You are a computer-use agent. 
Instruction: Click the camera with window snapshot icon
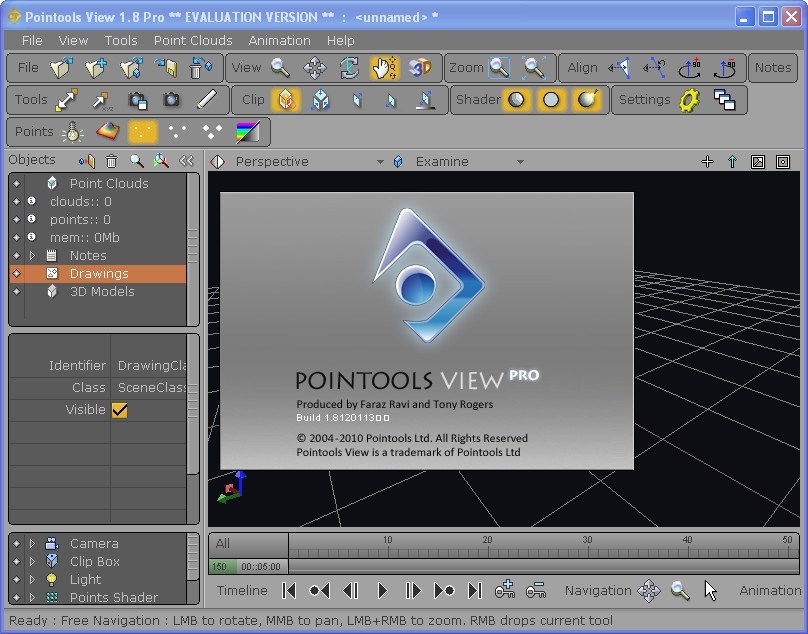[137, 100]
